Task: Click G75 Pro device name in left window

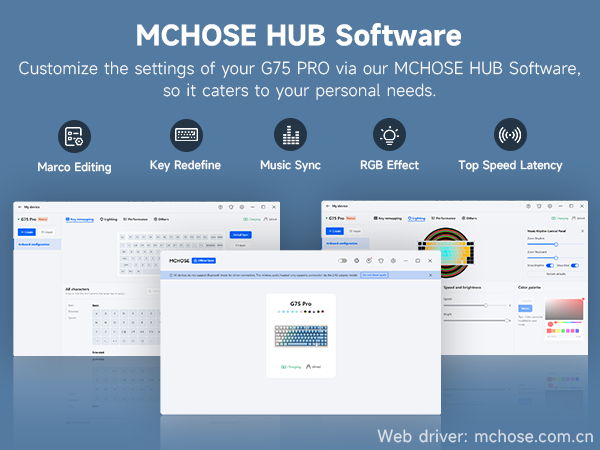Action: click(28, 219)
